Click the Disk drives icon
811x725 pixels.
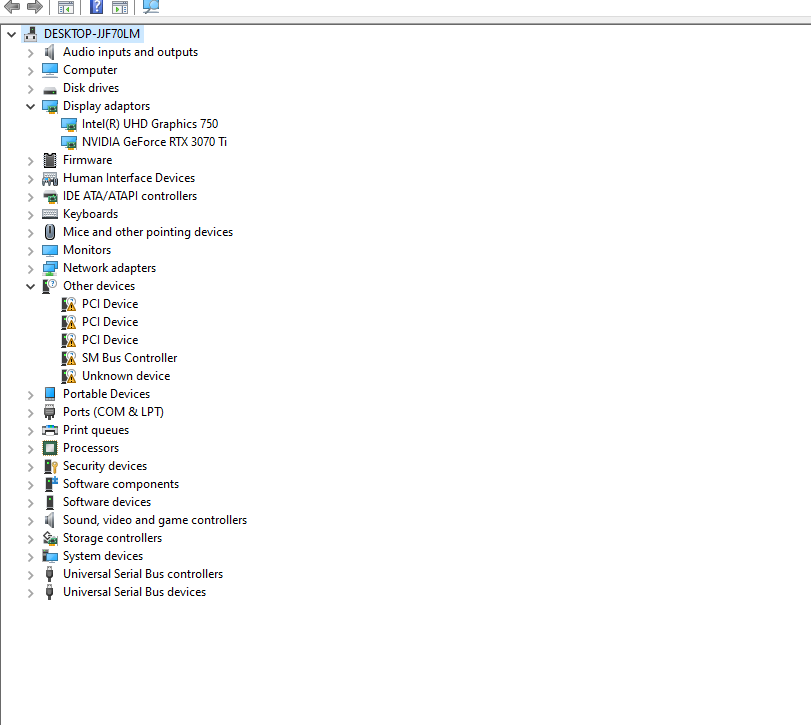(50, 90)
